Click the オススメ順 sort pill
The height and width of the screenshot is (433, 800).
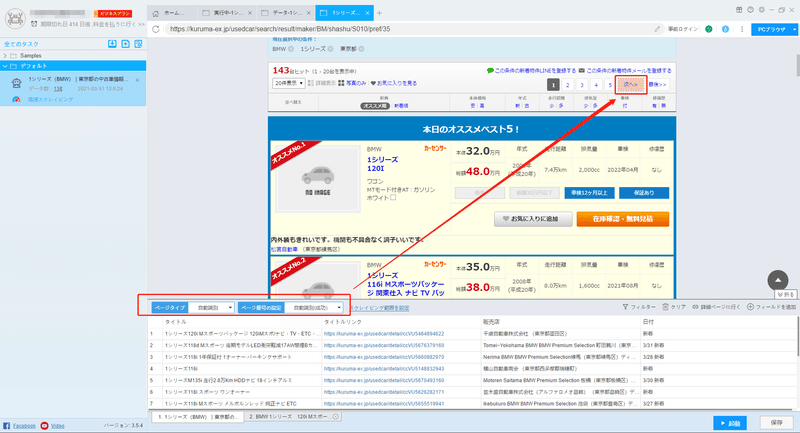tap(375, 106)
